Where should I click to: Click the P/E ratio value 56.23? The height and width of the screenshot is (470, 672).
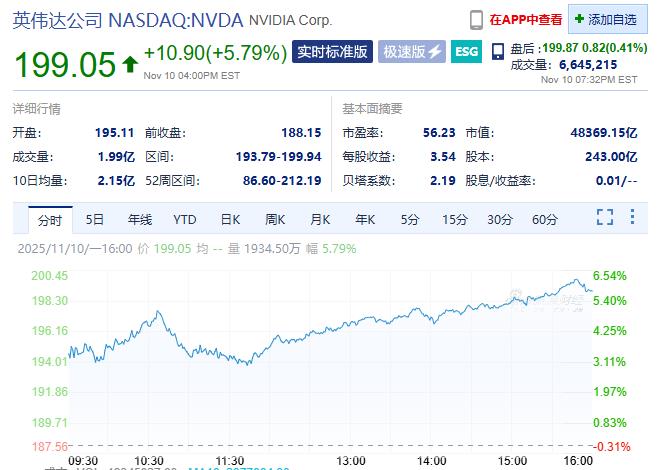coord(439,133)
